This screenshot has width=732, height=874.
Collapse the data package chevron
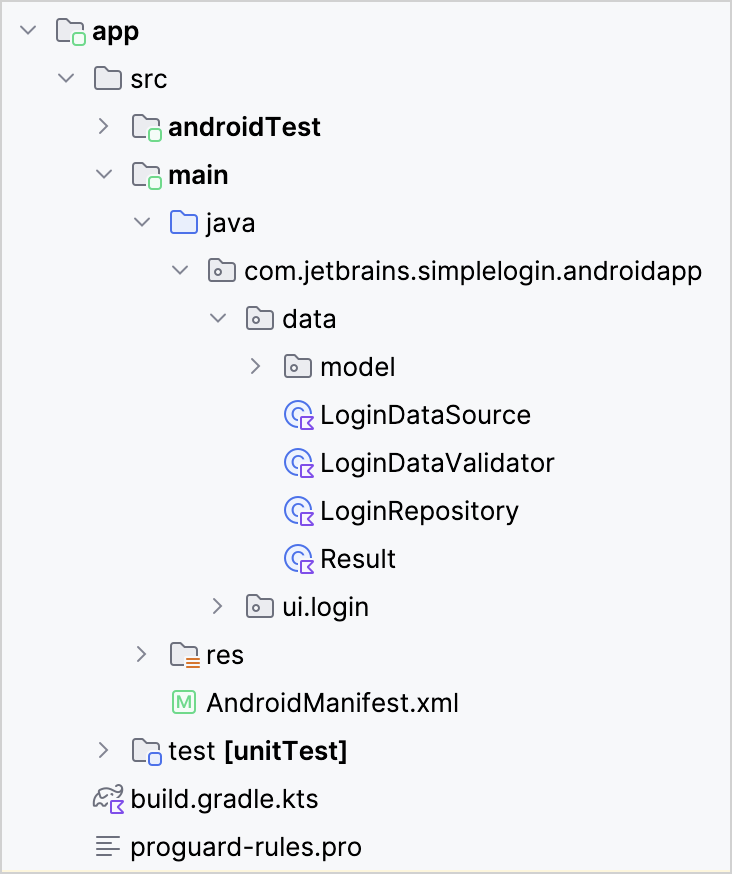click(217, 319)
